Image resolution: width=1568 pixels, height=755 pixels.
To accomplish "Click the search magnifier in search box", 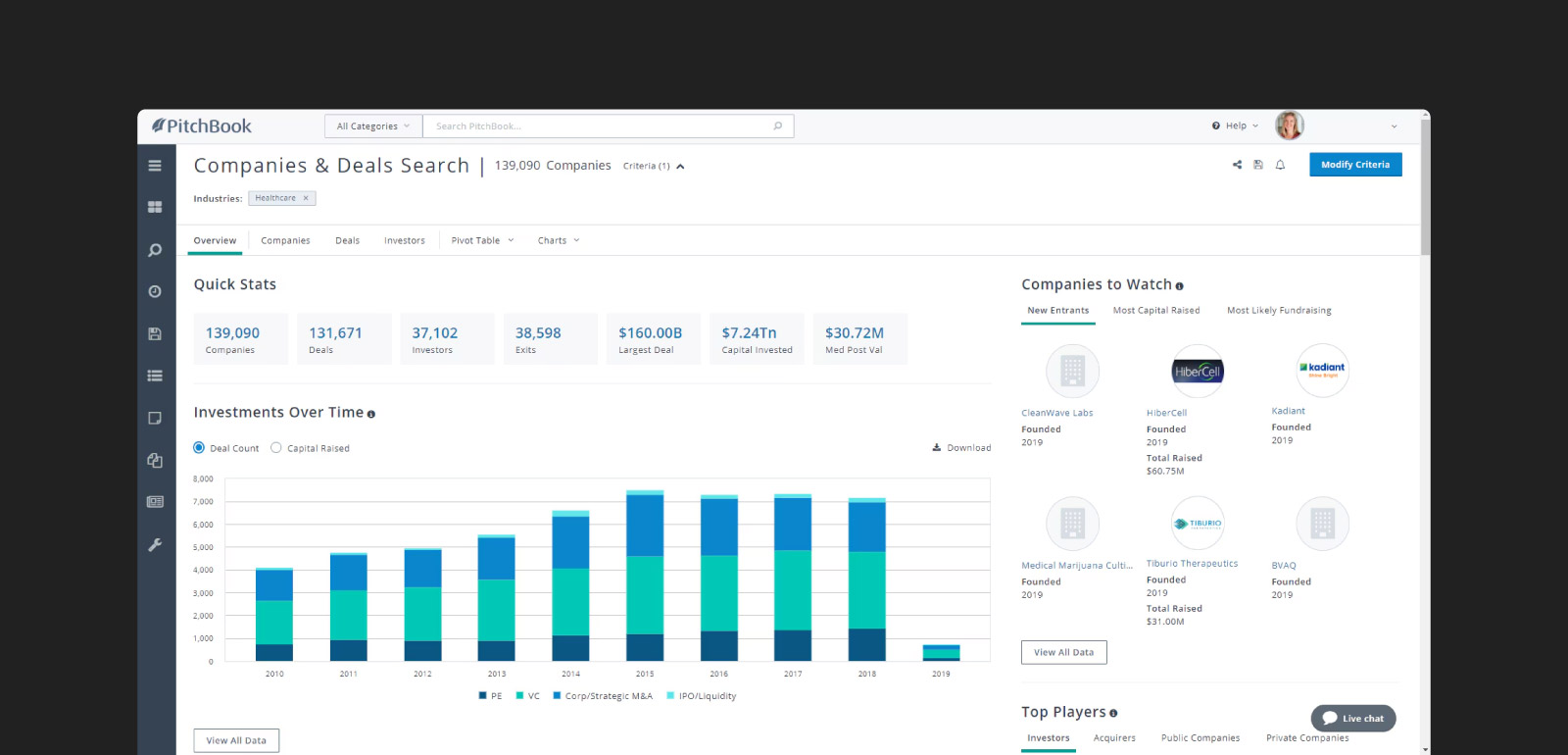I will [x=778, y=126].
